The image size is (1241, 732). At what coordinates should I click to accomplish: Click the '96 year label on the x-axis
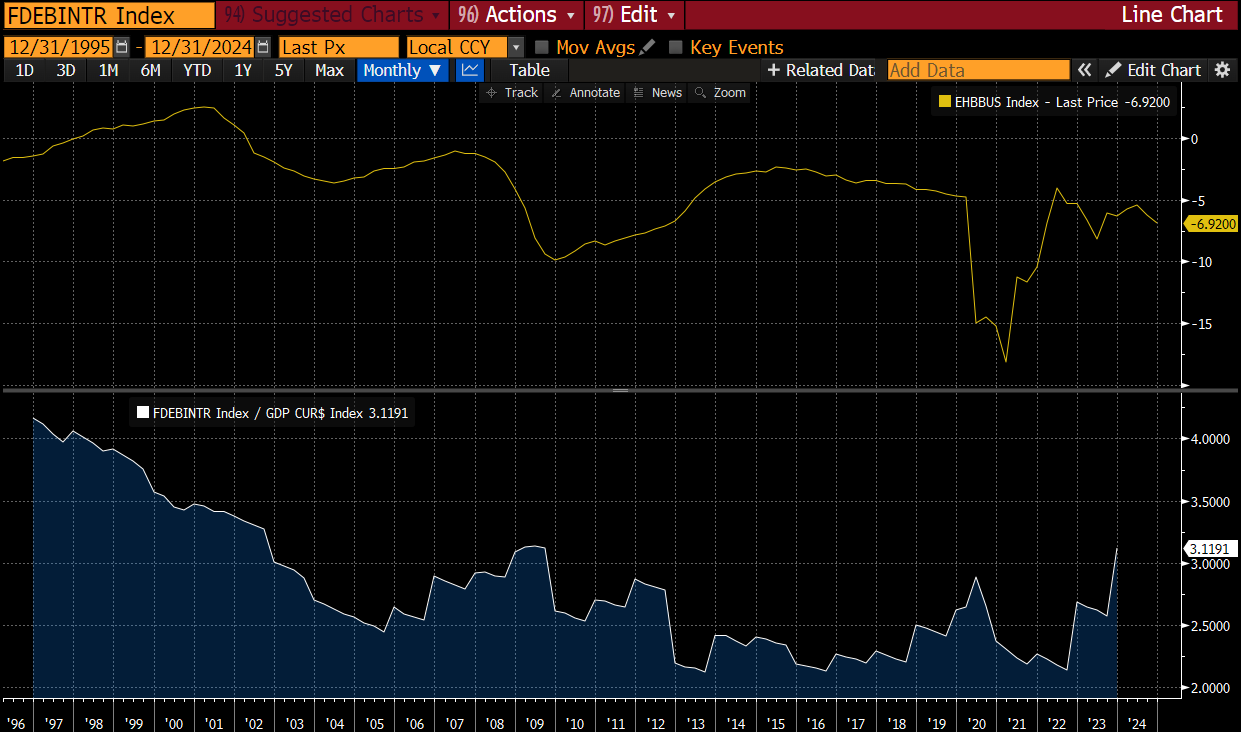coord(15,723)
